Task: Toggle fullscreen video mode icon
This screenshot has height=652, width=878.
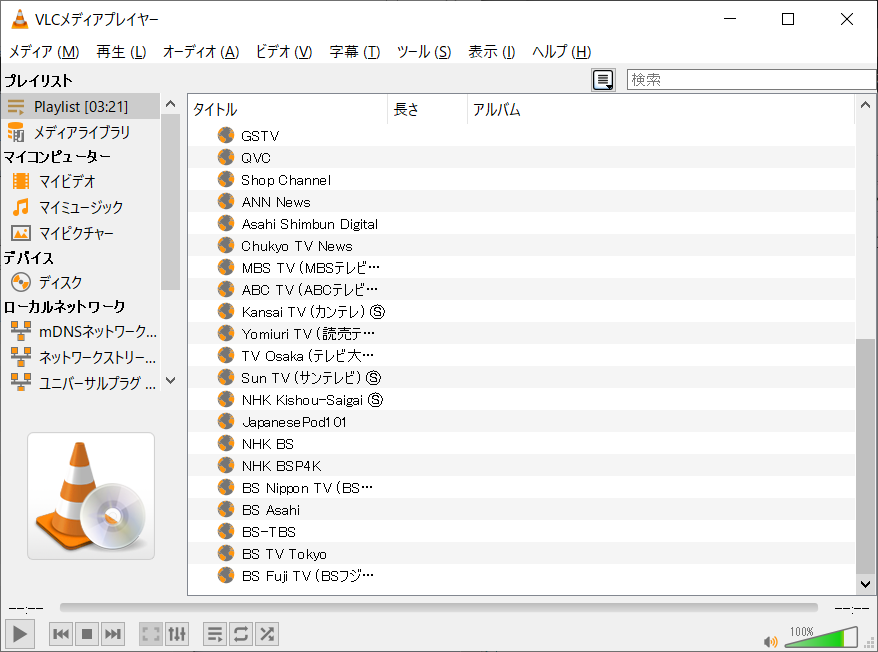Action: click(151, 634)
